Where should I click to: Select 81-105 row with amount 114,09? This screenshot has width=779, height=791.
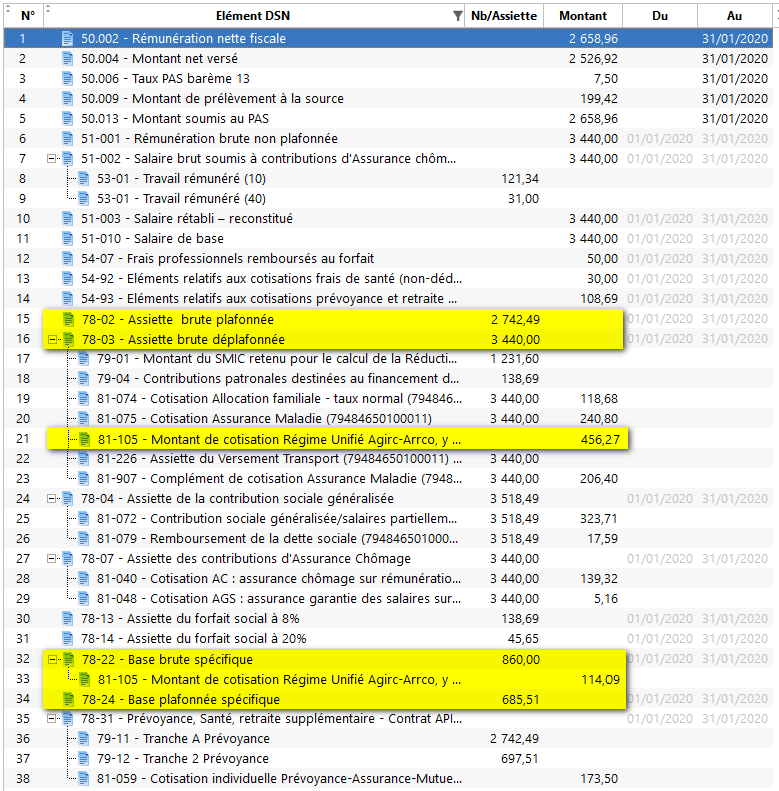(388, 680)
